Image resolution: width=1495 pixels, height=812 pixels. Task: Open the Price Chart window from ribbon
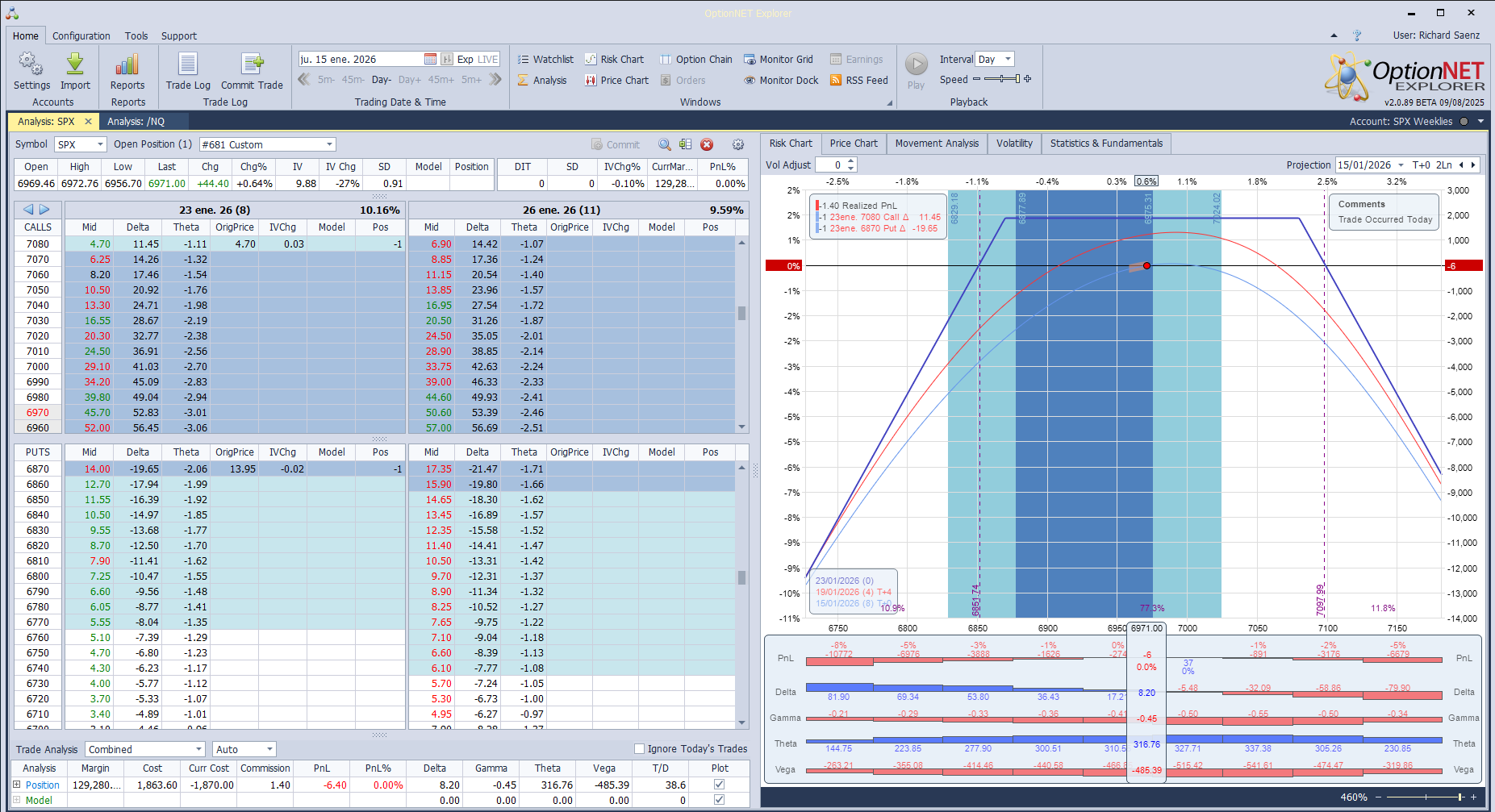(616, 80)
